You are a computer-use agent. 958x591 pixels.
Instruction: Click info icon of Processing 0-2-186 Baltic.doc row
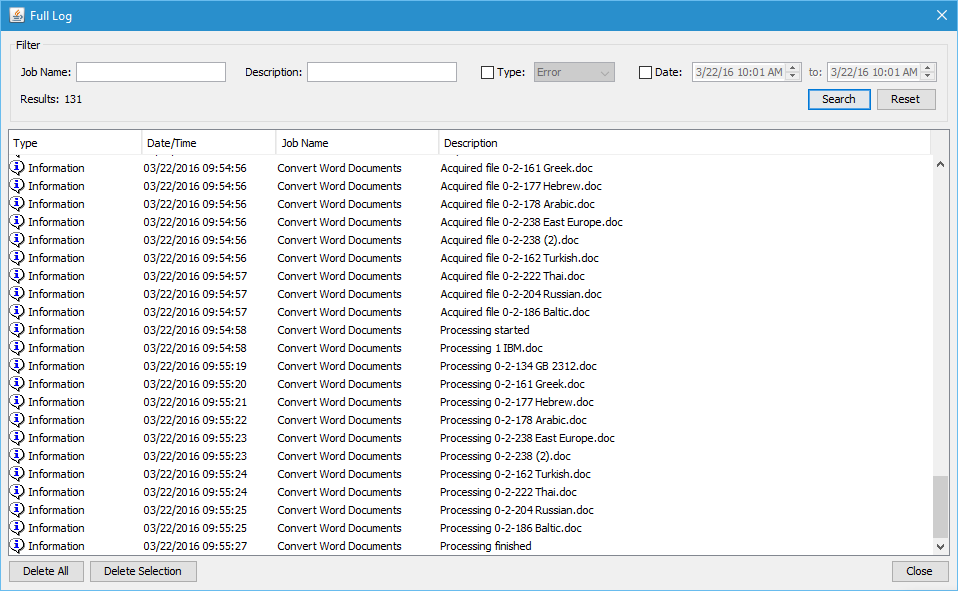tap(17, 528)
